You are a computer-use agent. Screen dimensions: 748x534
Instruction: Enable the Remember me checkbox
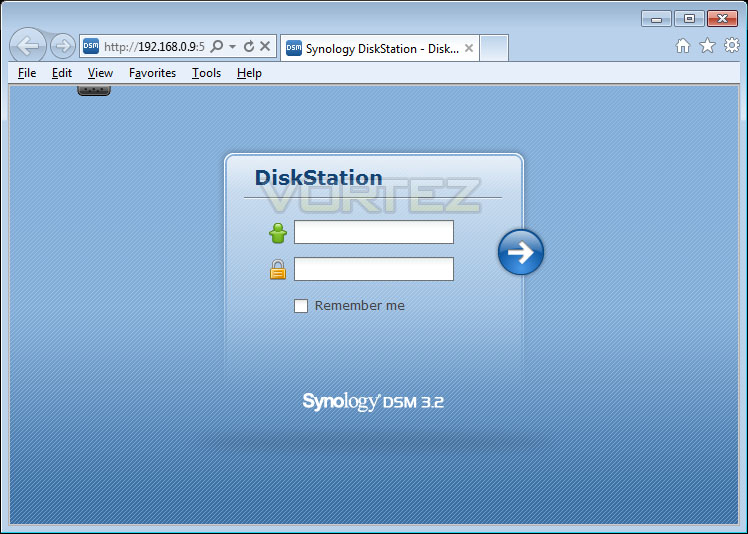[301, 306]
